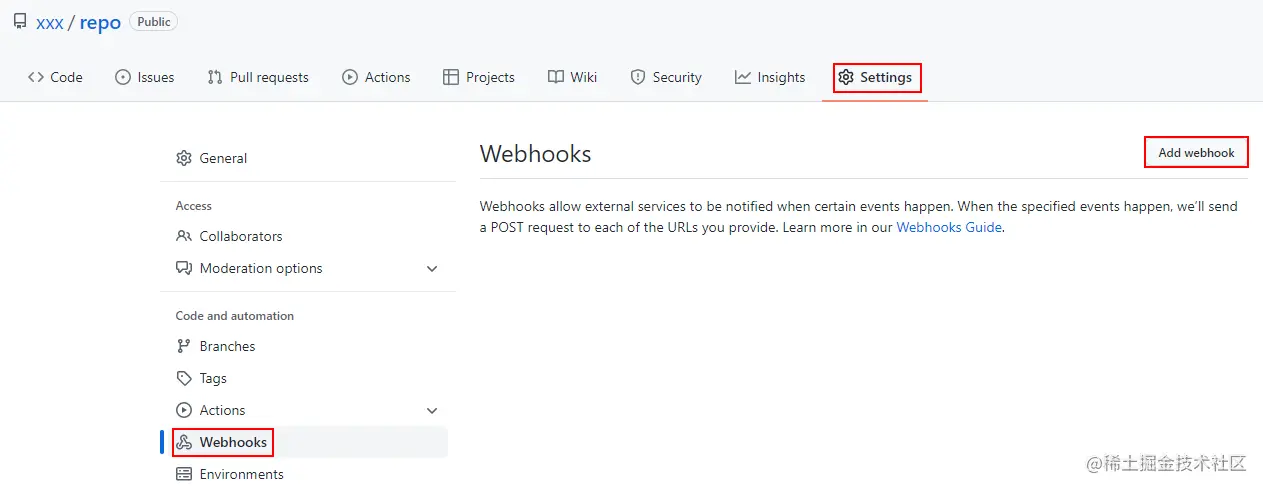Open the xxx owner link
Image resolution: width=1263 pixels, height=490 pixels.
50,23
